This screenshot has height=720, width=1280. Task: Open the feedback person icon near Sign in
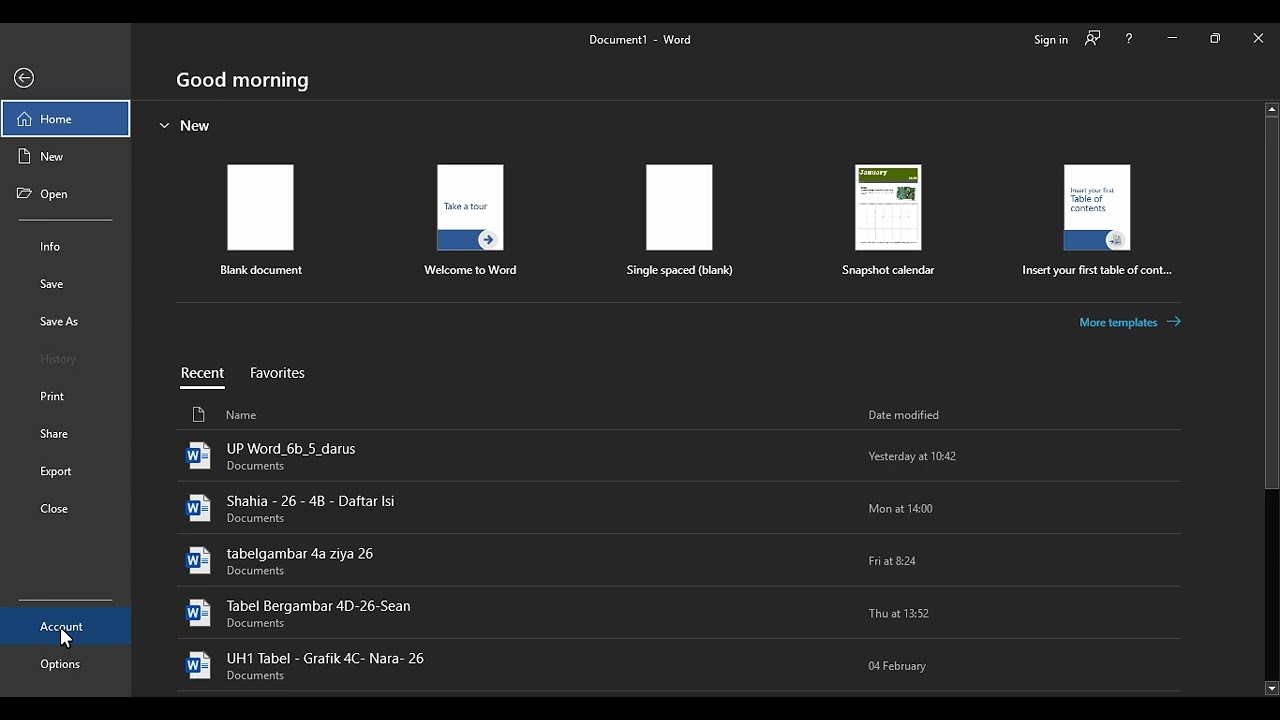point(1093,39)
